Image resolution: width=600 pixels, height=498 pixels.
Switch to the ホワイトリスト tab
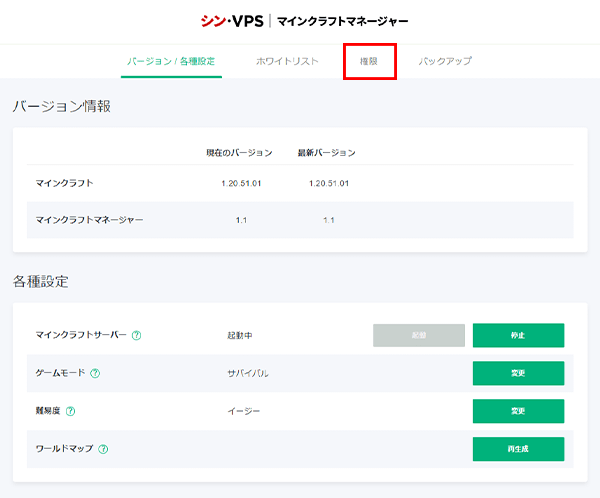pyautogui.click(x=287, y=61)
